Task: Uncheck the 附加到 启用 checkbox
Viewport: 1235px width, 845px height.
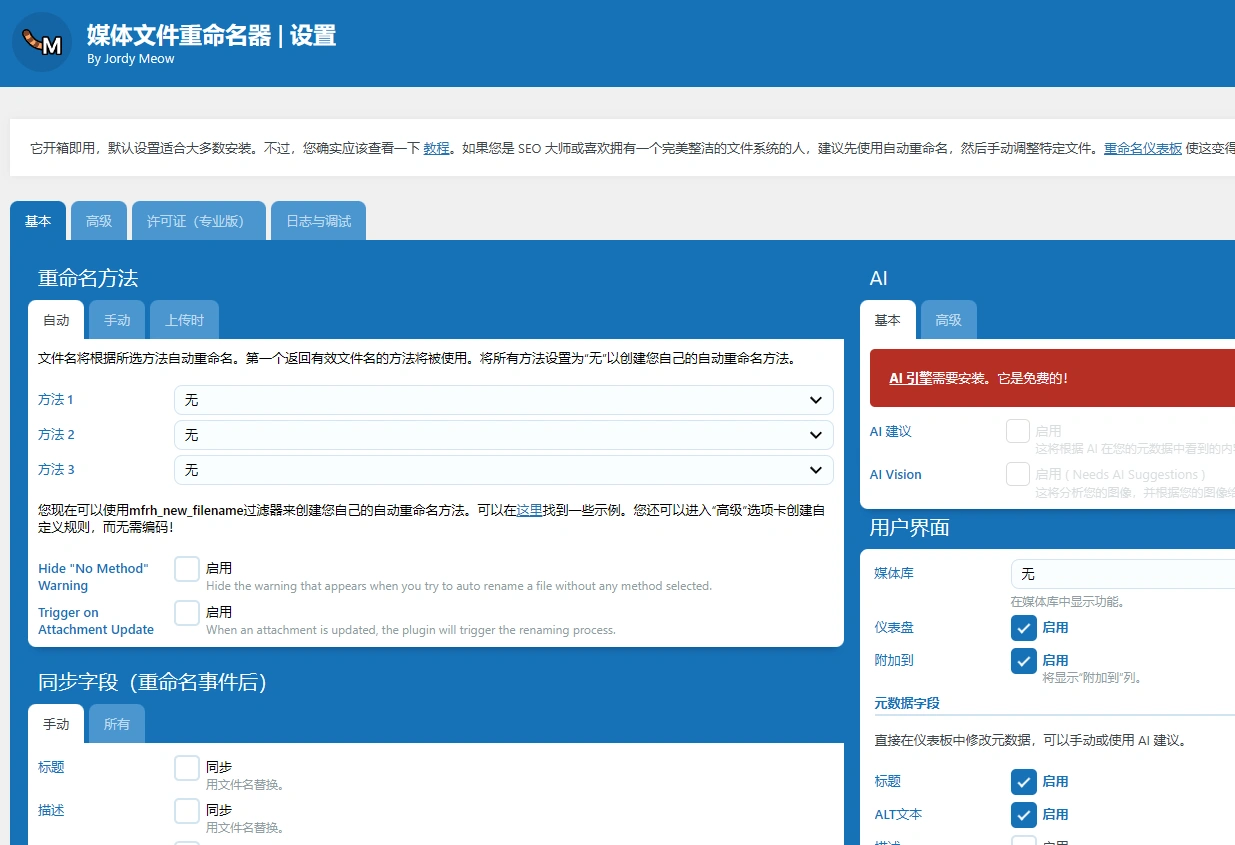Action: click(x=1023, y=660)
